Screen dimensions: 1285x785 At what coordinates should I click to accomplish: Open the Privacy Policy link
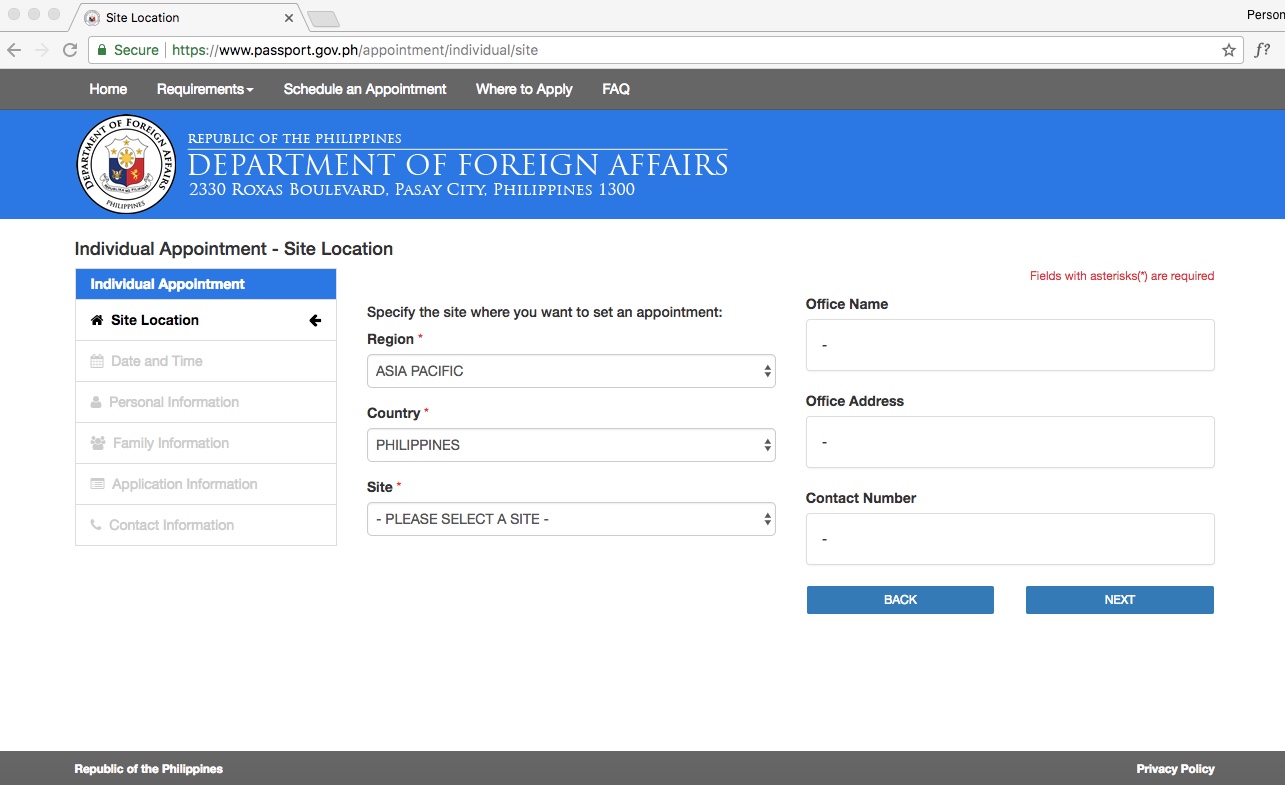(1175, 768)
